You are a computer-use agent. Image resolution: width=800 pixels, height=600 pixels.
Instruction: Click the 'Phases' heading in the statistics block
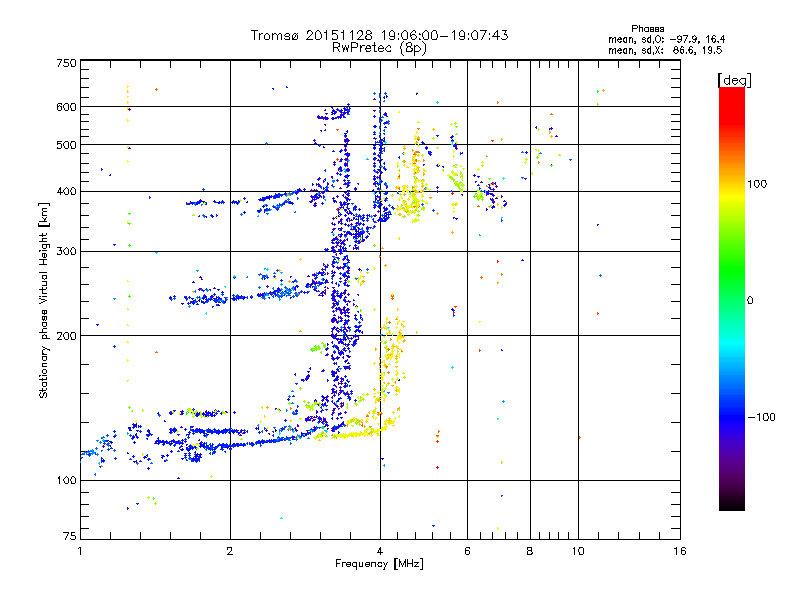[647, 29]
